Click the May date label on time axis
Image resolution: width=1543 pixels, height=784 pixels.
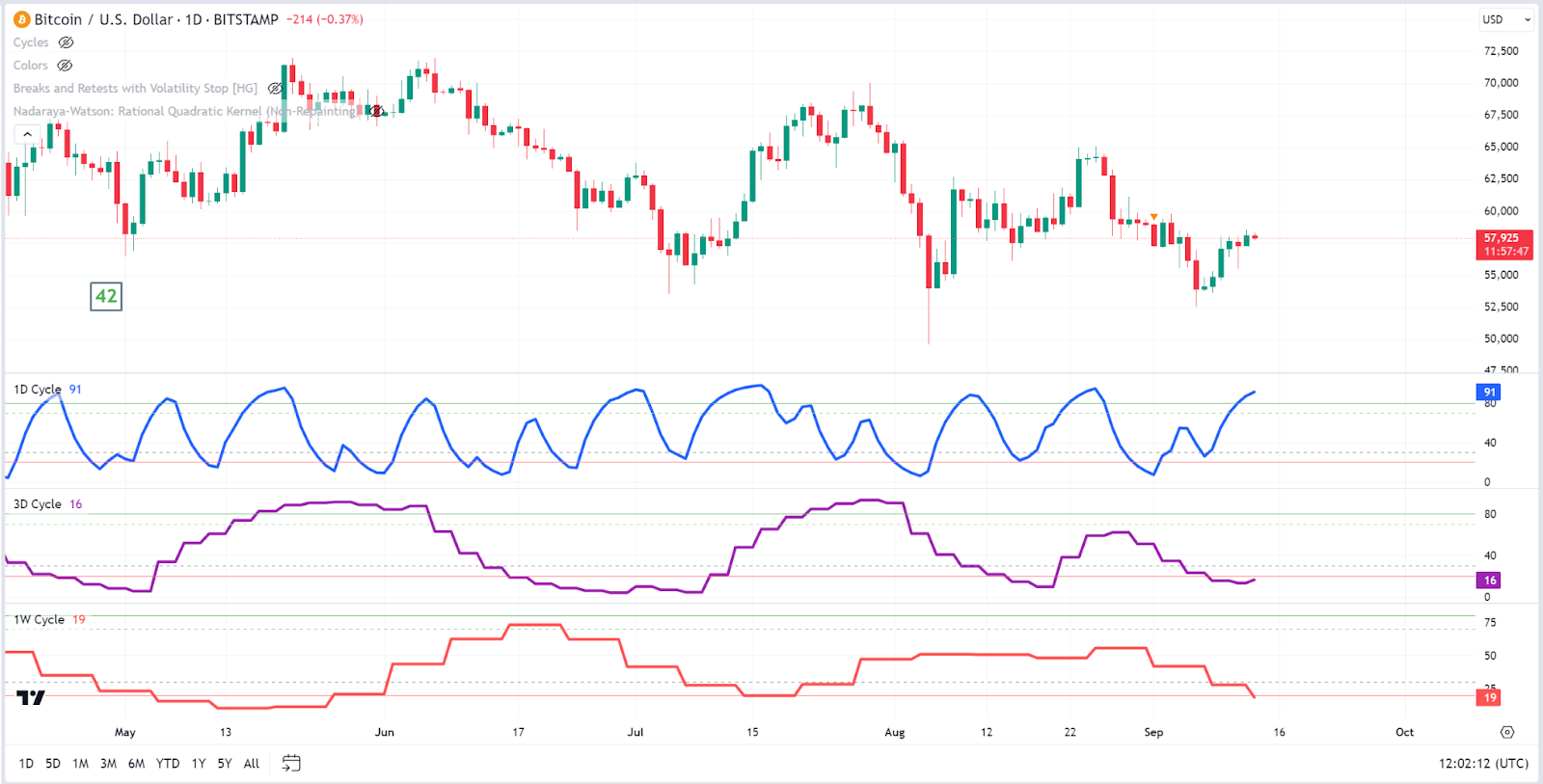click(x=125, y=732)
